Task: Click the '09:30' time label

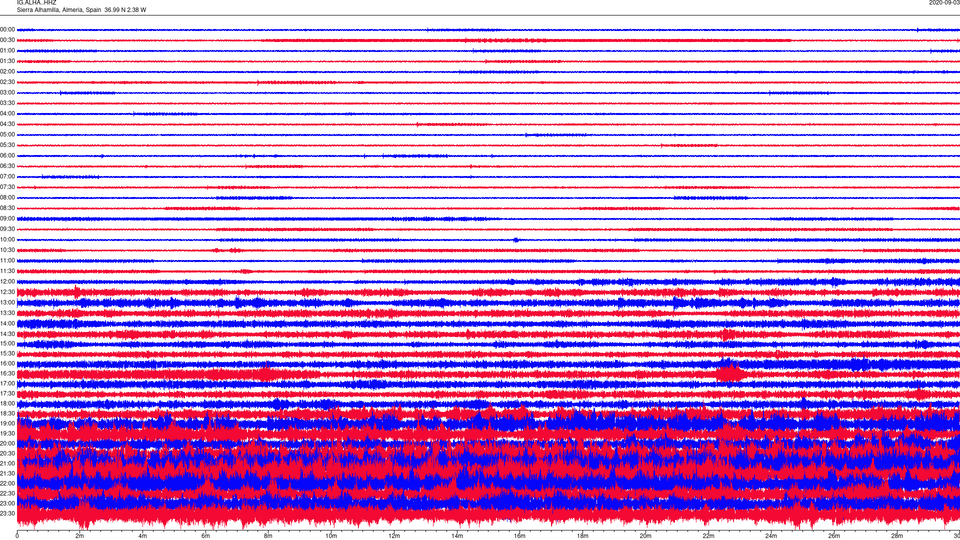Action: click(7, 229)
